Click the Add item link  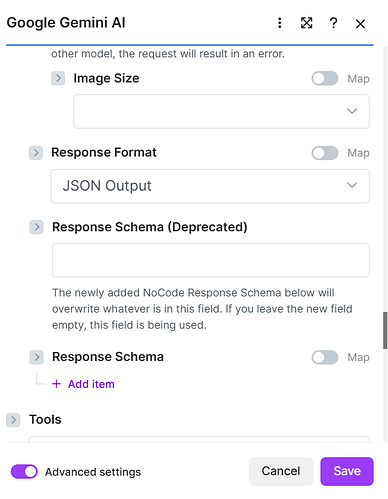click(91, 384)
